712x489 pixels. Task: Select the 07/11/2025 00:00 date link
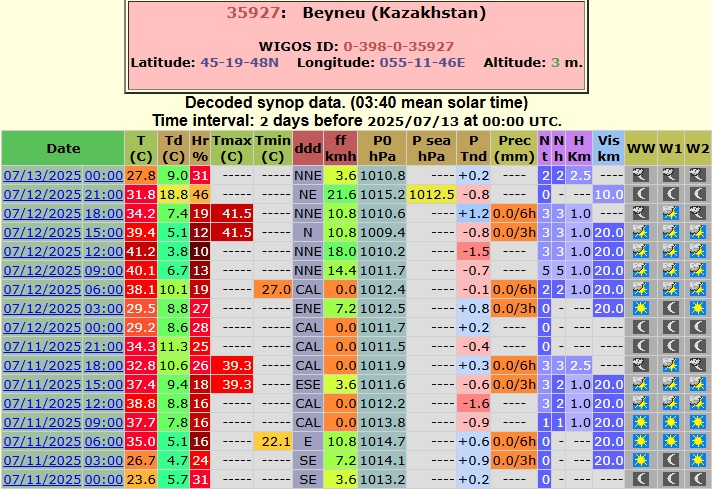tap(42, 479)
